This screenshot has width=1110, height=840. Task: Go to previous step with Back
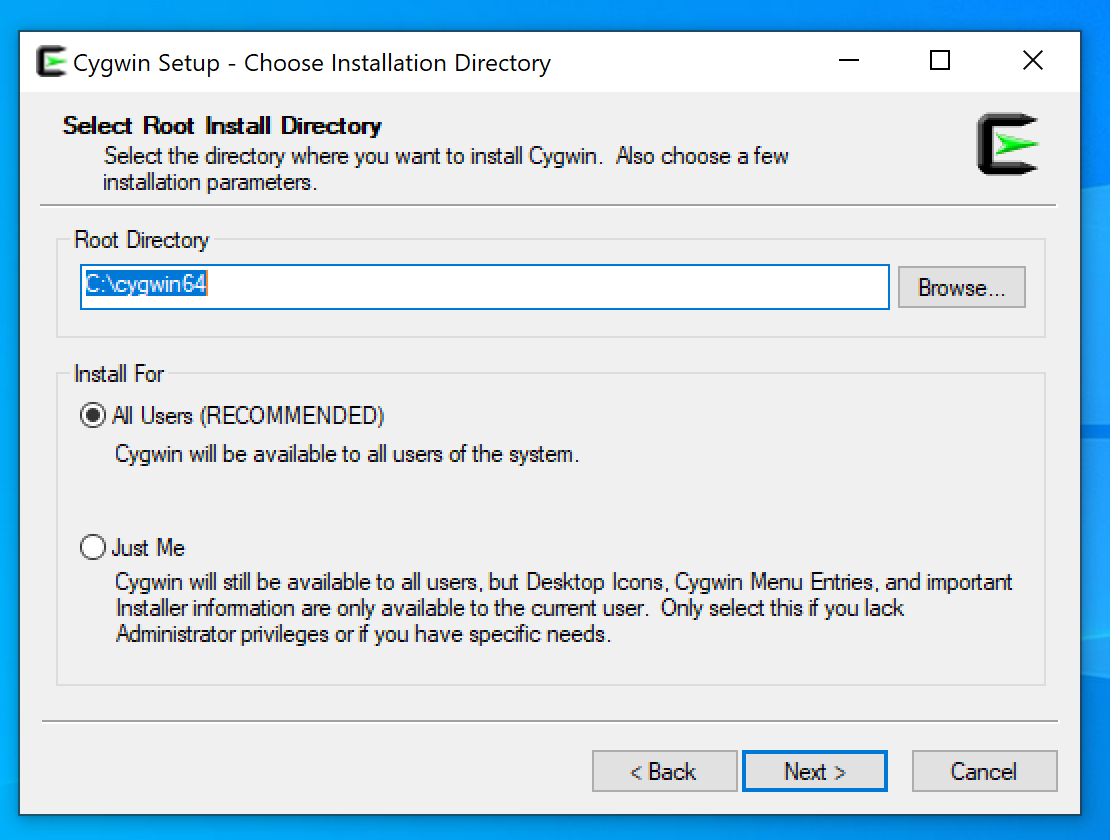pos(664,771)
